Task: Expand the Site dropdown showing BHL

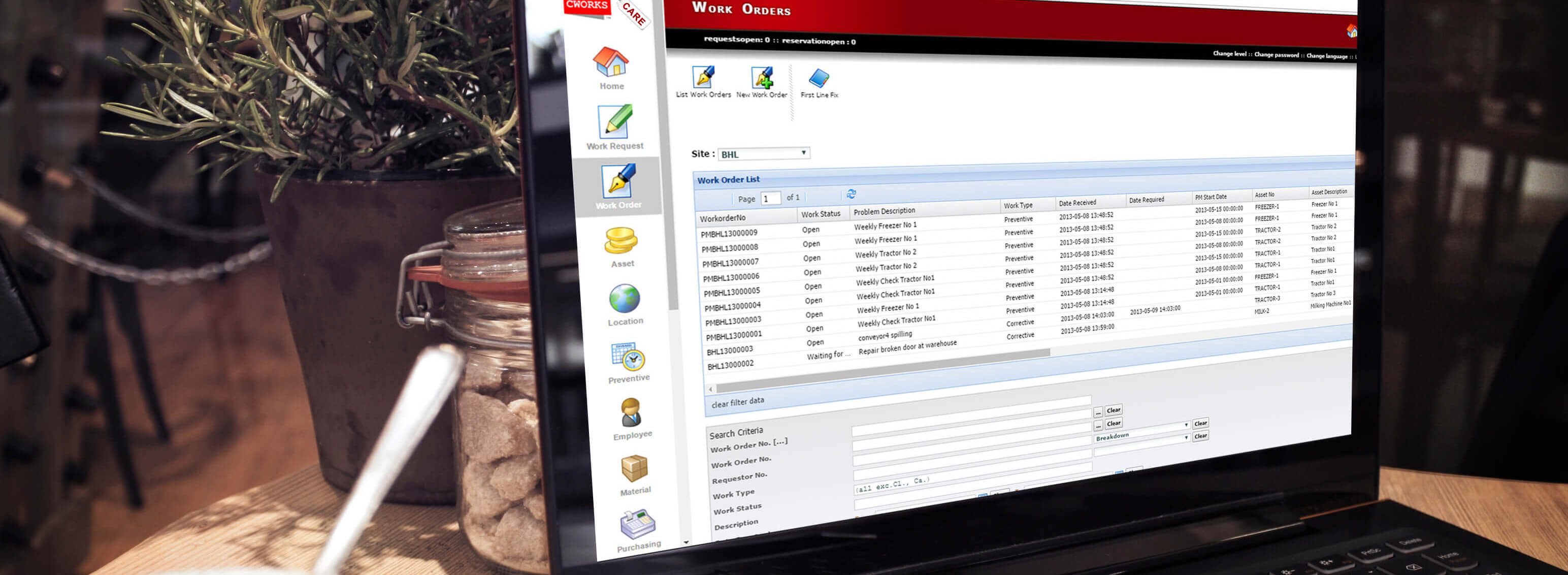Action: point(764,153)
